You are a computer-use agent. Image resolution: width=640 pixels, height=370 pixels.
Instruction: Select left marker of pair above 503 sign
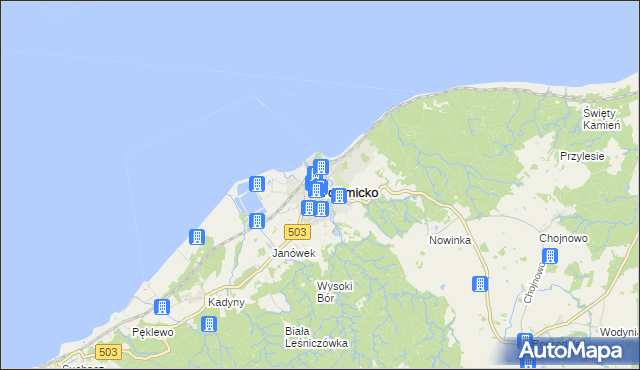tap(309, 208)
